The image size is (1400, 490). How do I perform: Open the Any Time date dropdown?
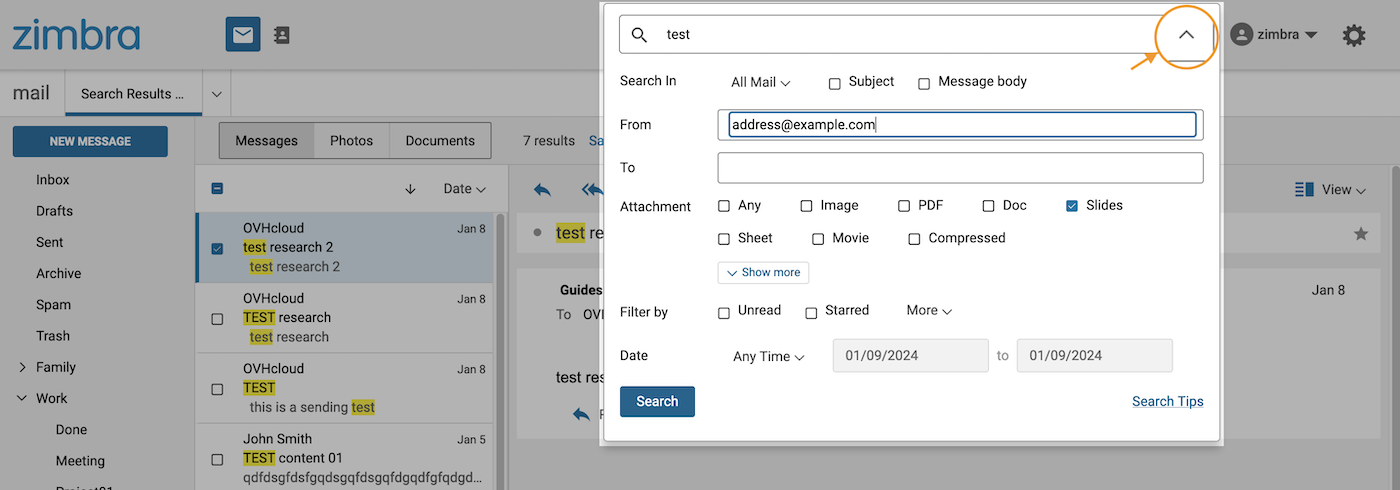coord(768,357)
